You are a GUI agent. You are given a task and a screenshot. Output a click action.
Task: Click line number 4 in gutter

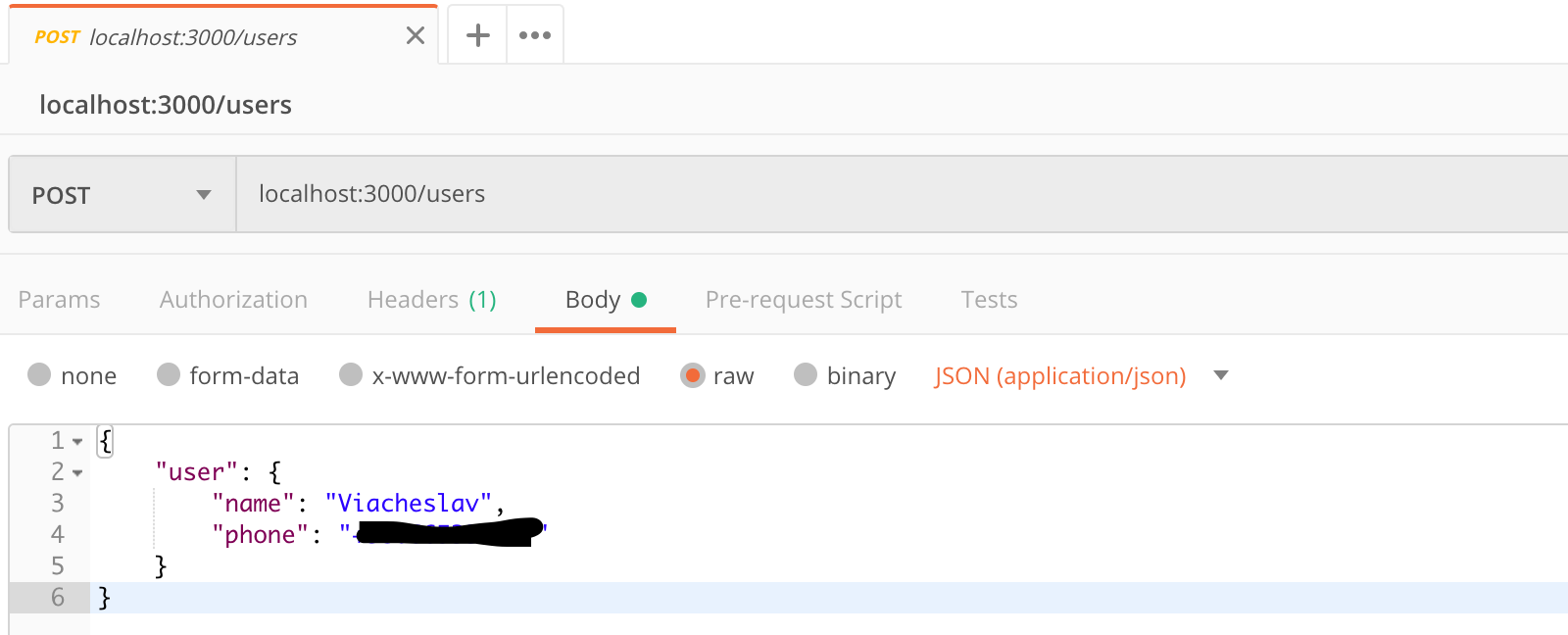click(x=58, y=535)
